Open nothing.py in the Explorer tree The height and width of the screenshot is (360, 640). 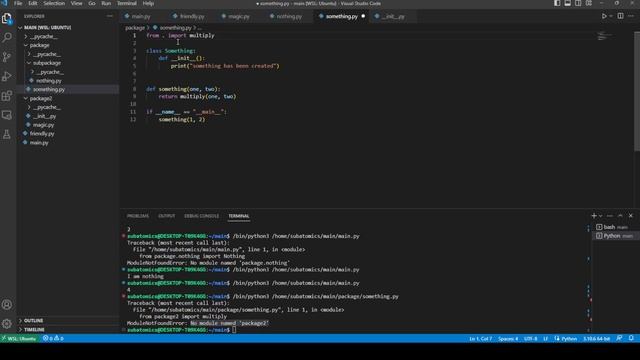[x=49, y=81]
